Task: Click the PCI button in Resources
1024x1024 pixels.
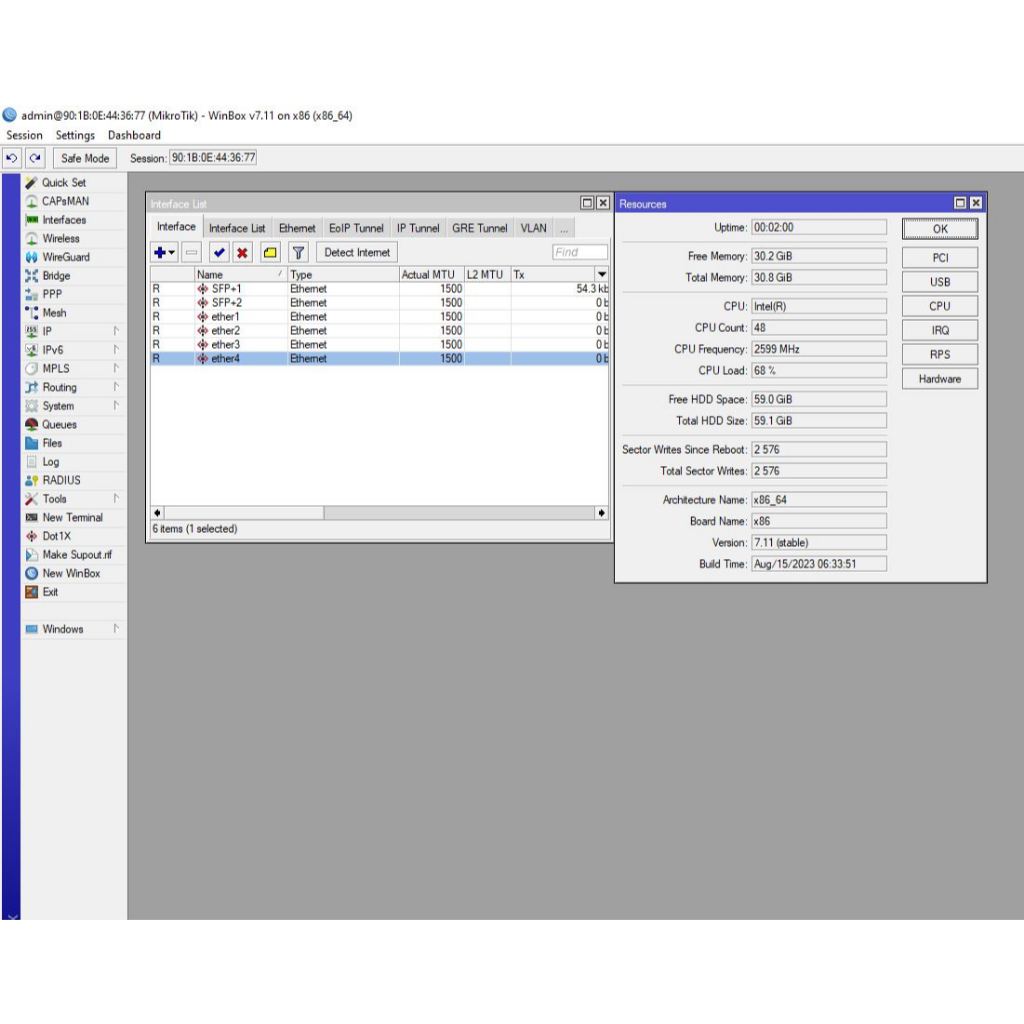Action: click(x=939, y=258)
